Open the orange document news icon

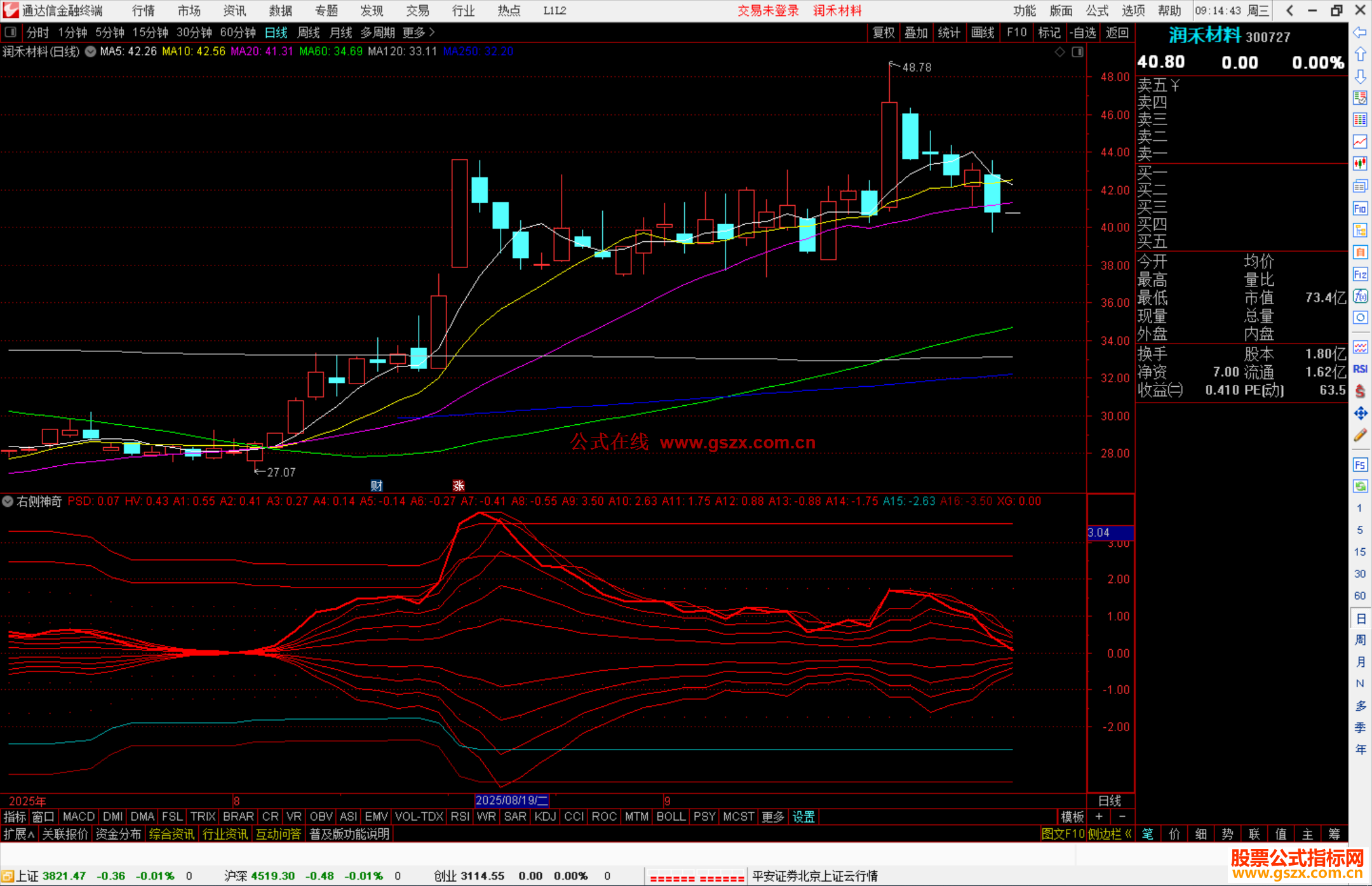(1360, 252)
